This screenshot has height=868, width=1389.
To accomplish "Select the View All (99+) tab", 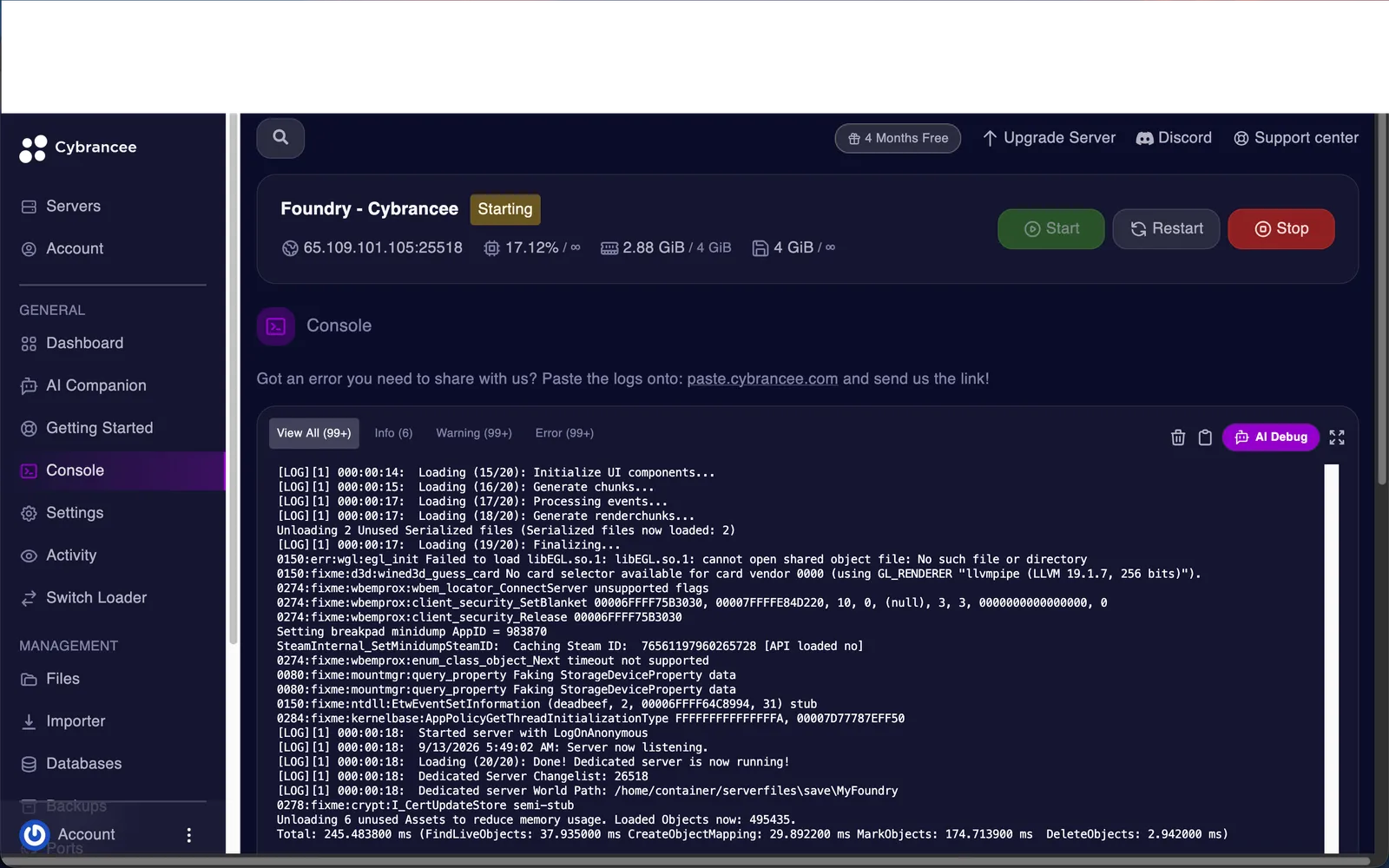I will 314,433.
